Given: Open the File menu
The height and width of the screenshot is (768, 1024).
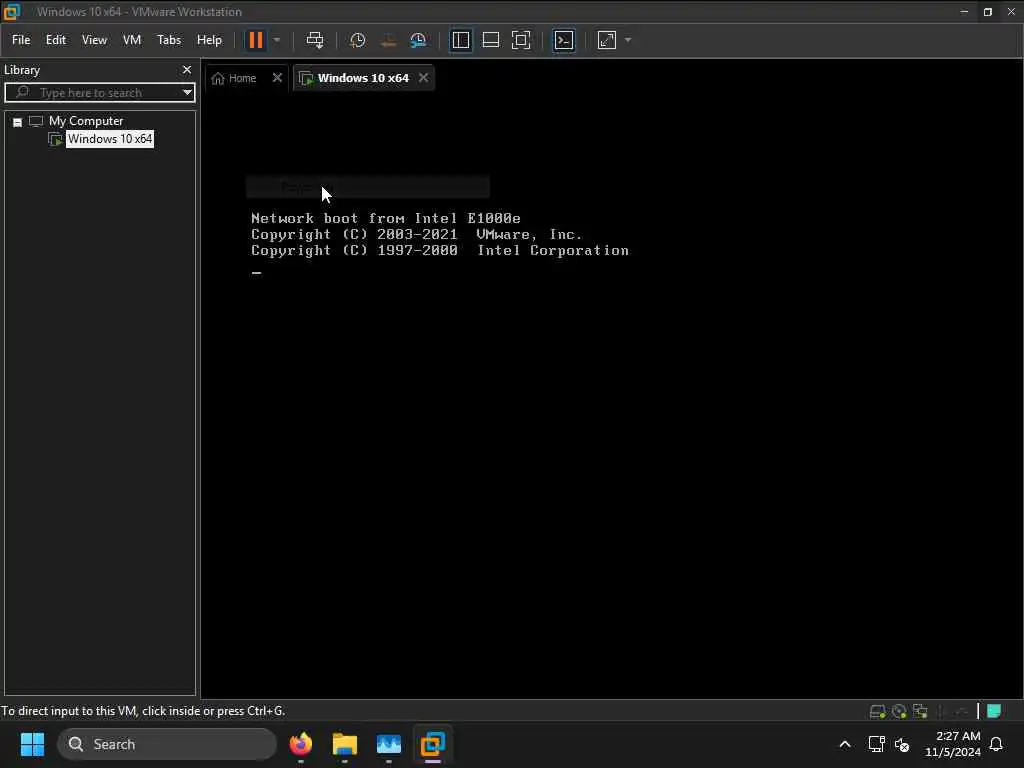Looking at the screenshot, I should coord(21,40).
